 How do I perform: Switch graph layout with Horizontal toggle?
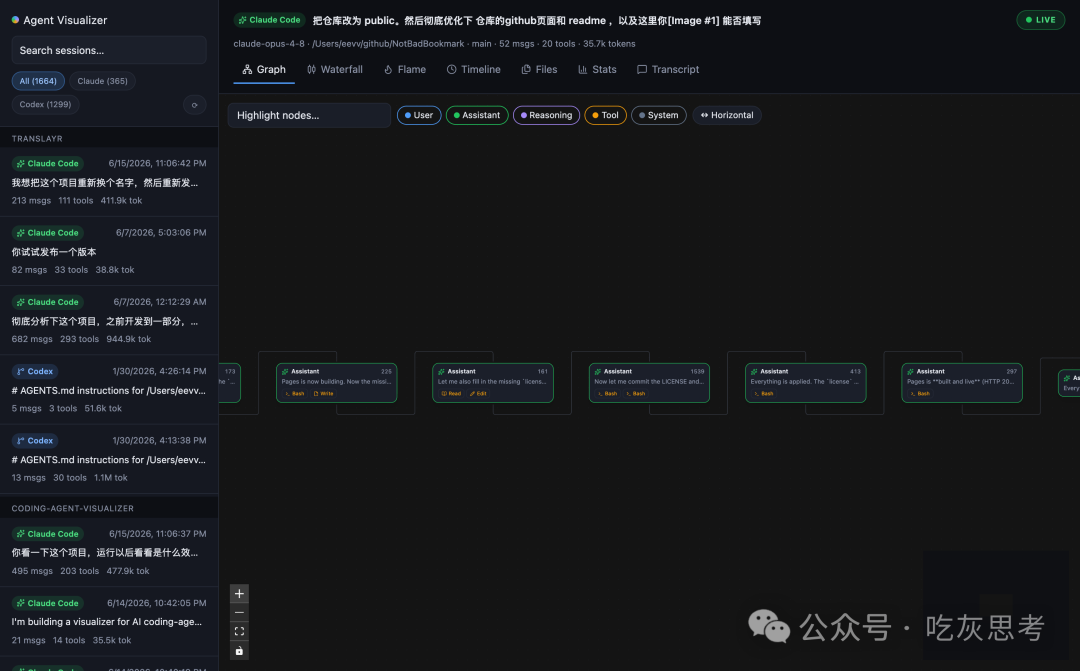click(x=727, y=115)
